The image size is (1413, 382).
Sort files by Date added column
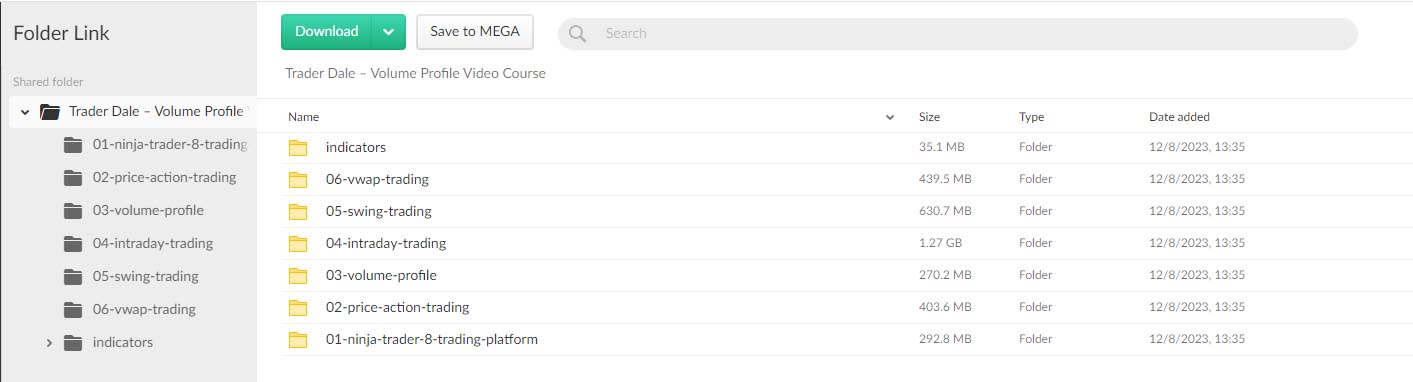[x=1179, y=117]
